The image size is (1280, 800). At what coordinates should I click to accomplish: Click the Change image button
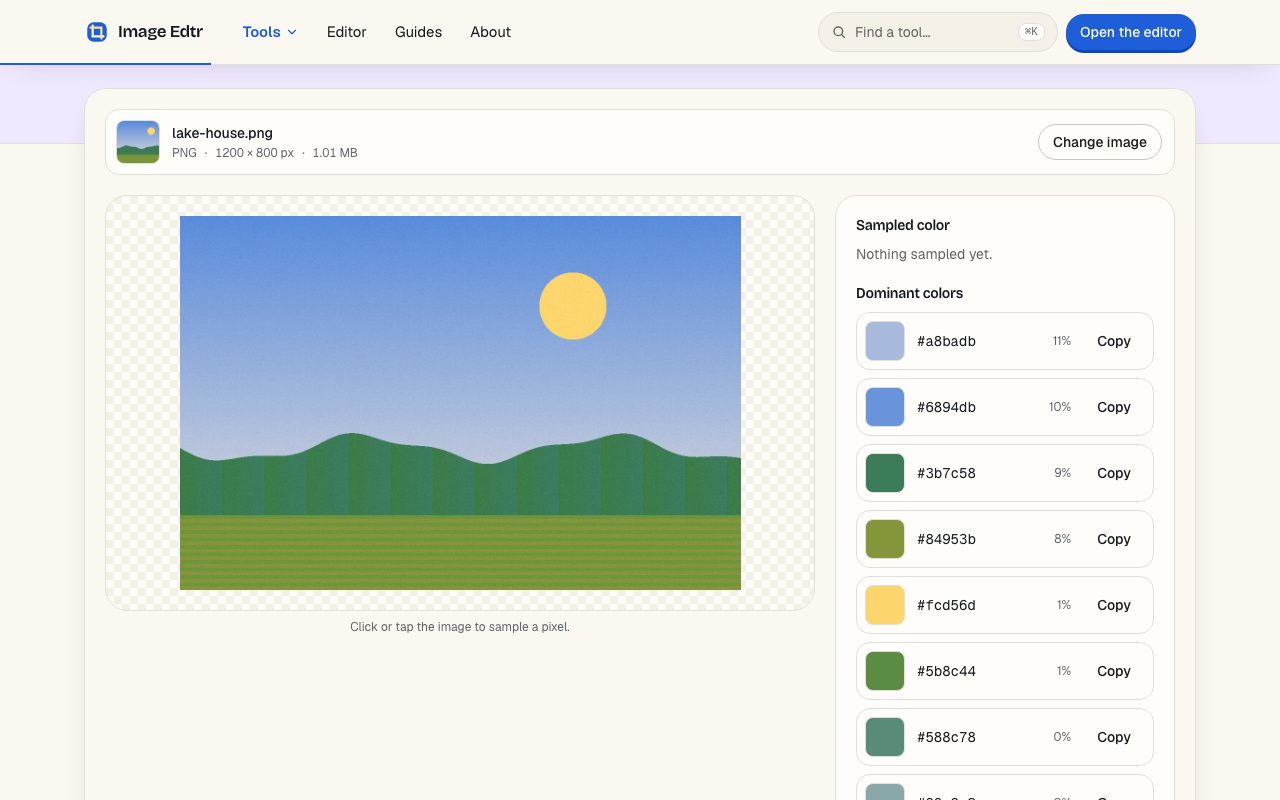1099,142
